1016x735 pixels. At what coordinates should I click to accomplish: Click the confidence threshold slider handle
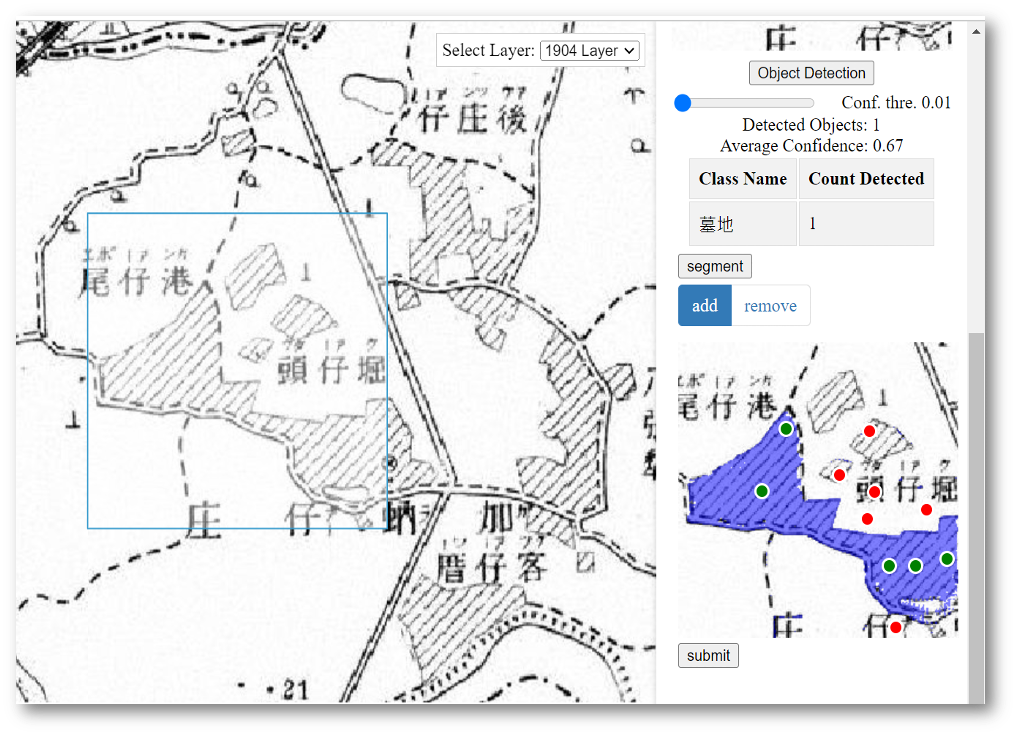[x=683, y=103]
